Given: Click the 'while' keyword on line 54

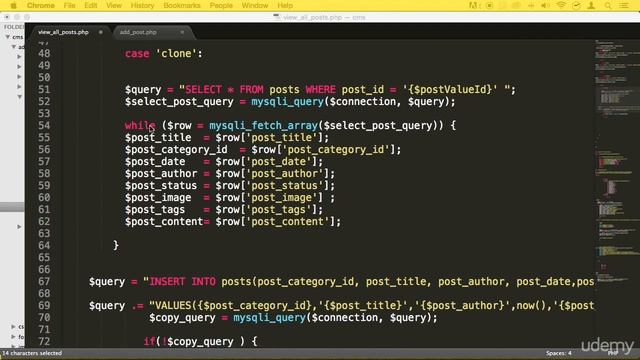Looking at the screenshot, I should click(x=140, y=125).
